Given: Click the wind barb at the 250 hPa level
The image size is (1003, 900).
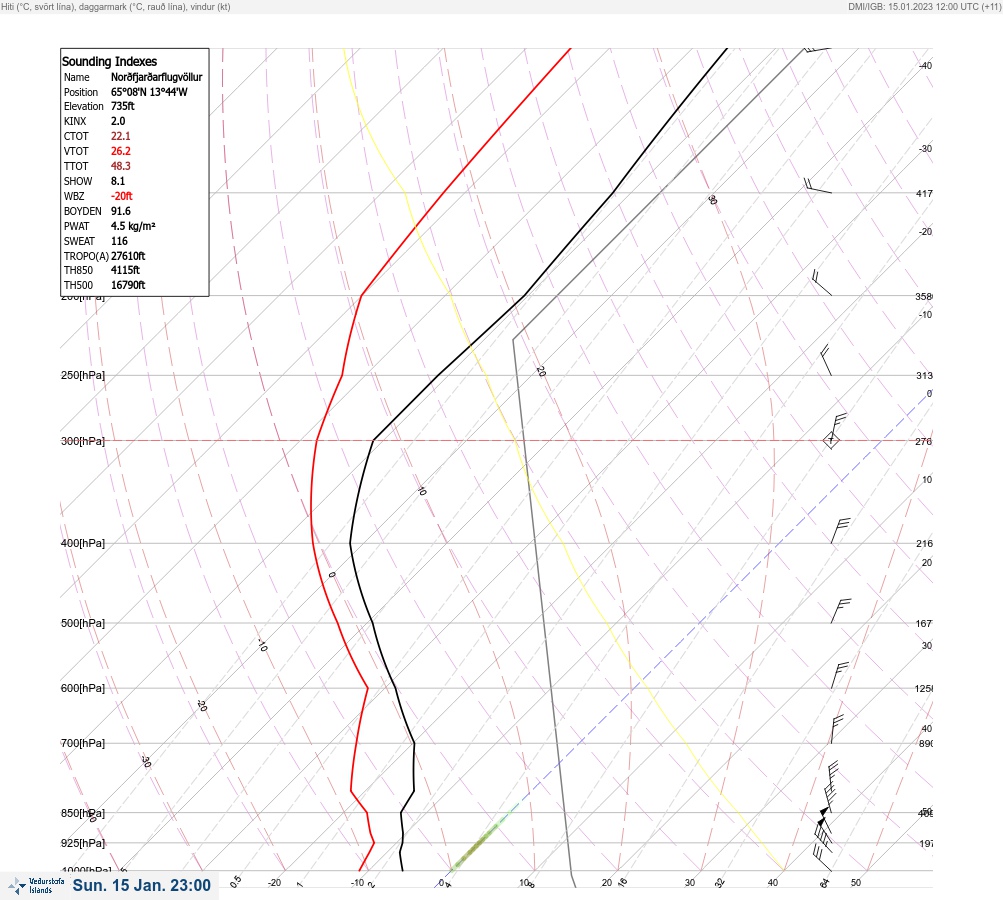Looking at the screenshot, I should (826, 361).
